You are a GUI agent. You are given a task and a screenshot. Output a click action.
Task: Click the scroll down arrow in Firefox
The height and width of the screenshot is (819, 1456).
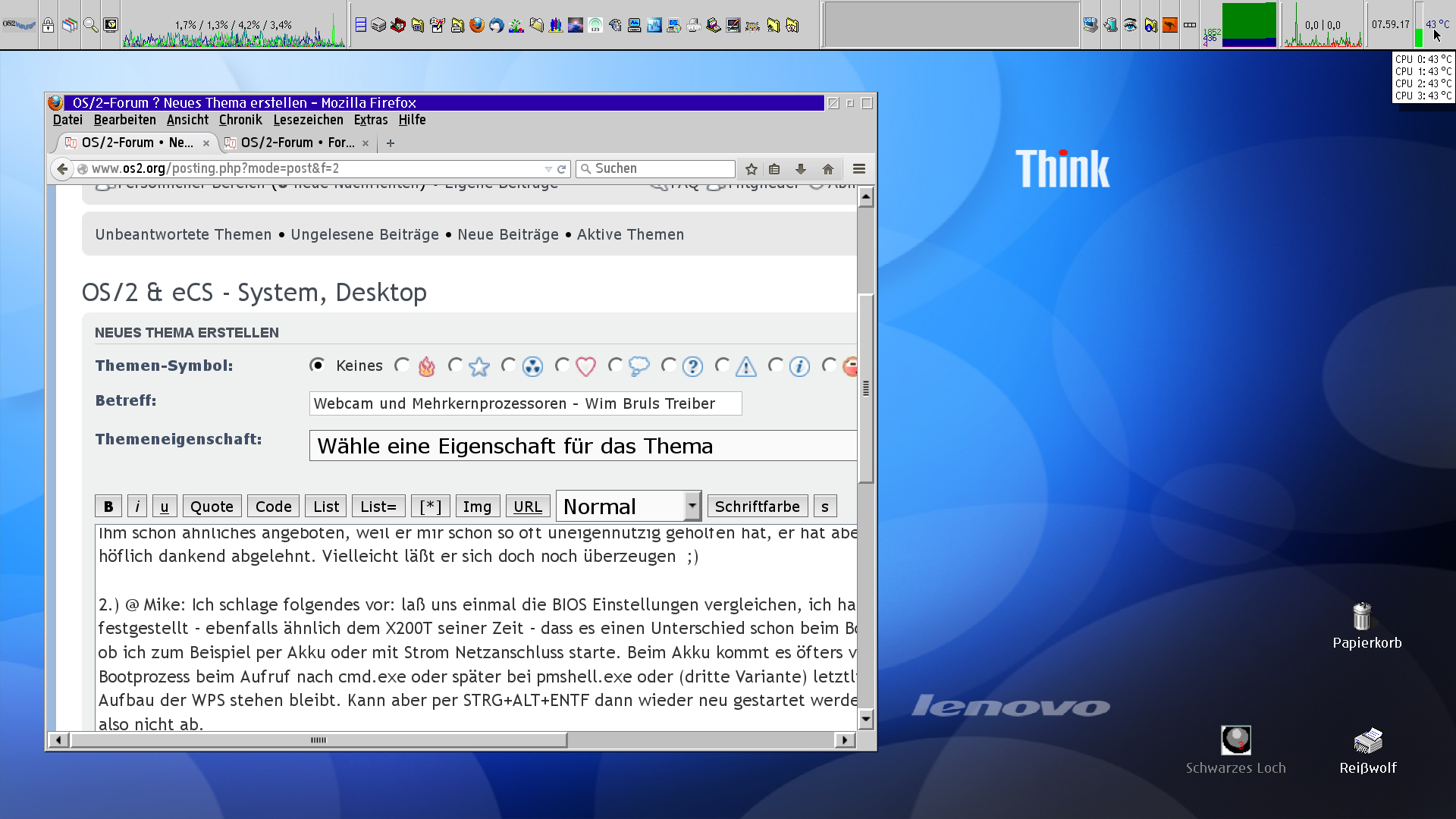[866, 718]
